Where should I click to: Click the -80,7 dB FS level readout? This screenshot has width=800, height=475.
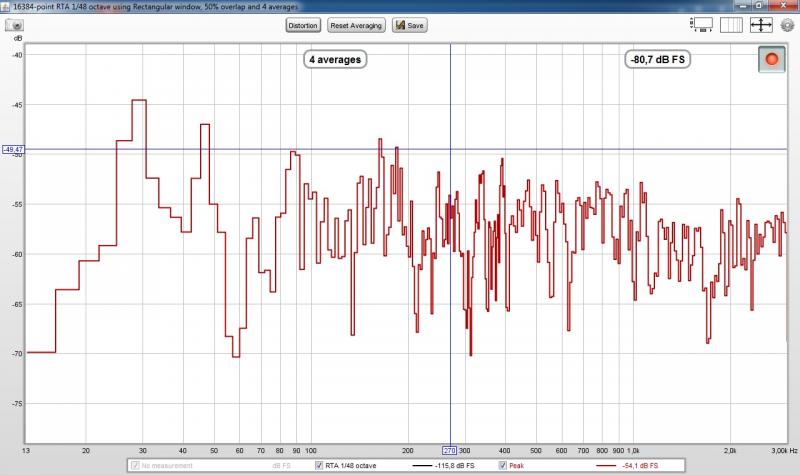658,60
